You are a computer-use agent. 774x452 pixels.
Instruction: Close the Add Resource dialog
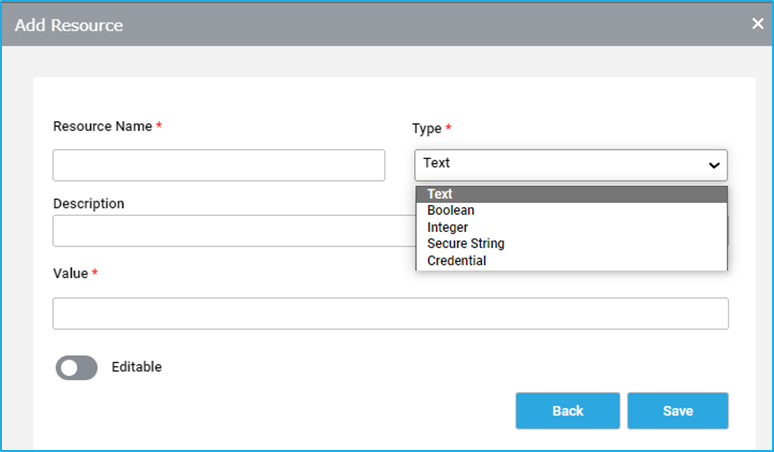point(758,23)
